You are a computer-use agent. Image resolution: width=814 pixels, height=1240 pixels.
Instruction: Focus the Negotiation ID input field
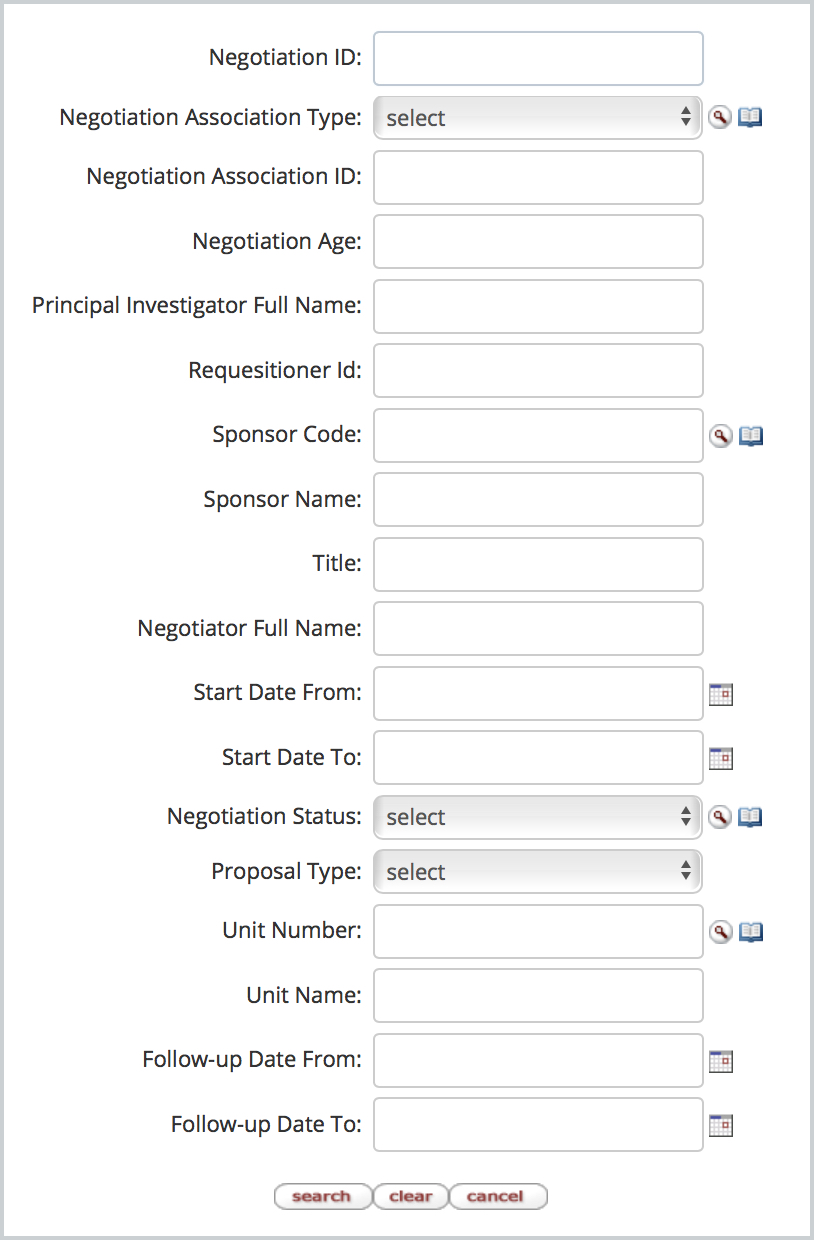point(538,58)
